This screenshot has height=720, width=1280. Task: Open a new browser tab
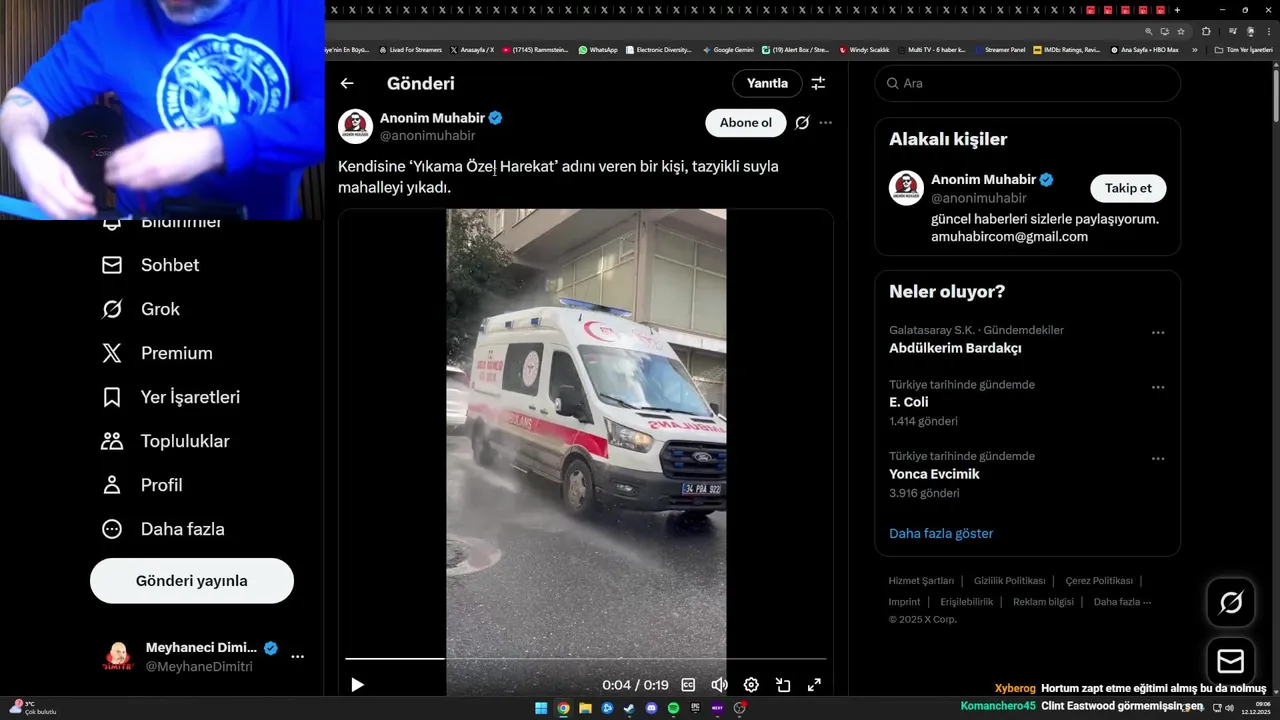1177,10
